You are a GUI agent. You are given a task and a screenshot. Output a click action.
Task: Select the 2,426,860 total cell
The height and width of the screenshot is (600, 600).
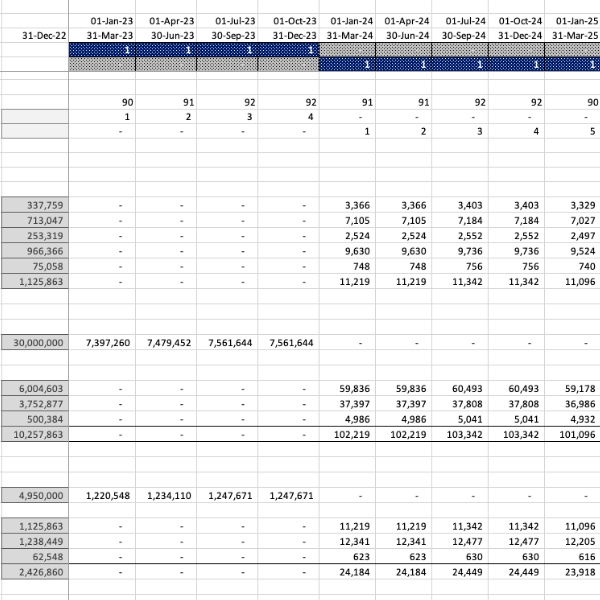click(x=34, y=573)
